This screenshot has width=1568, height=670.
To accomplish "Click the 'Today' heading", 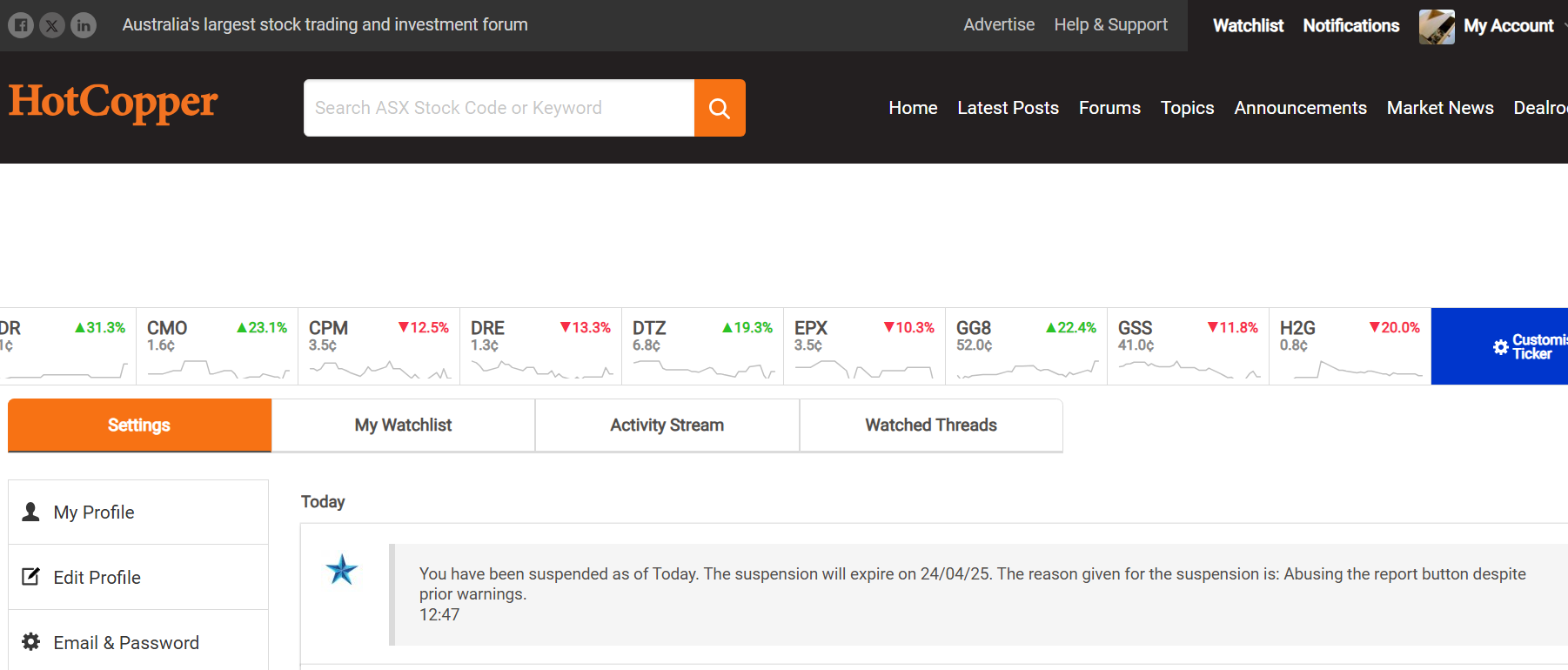I will tap(323, 502).
